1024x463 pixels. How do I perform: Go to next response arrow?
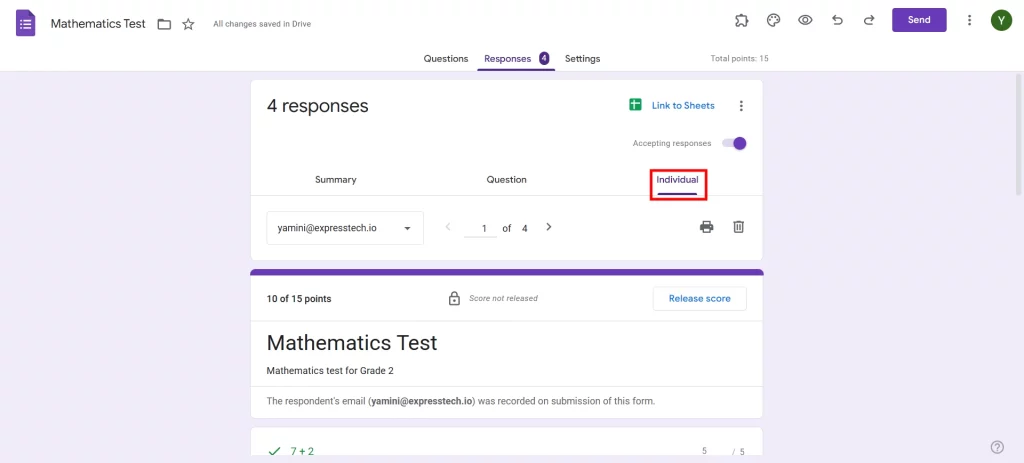pos(549,227)
